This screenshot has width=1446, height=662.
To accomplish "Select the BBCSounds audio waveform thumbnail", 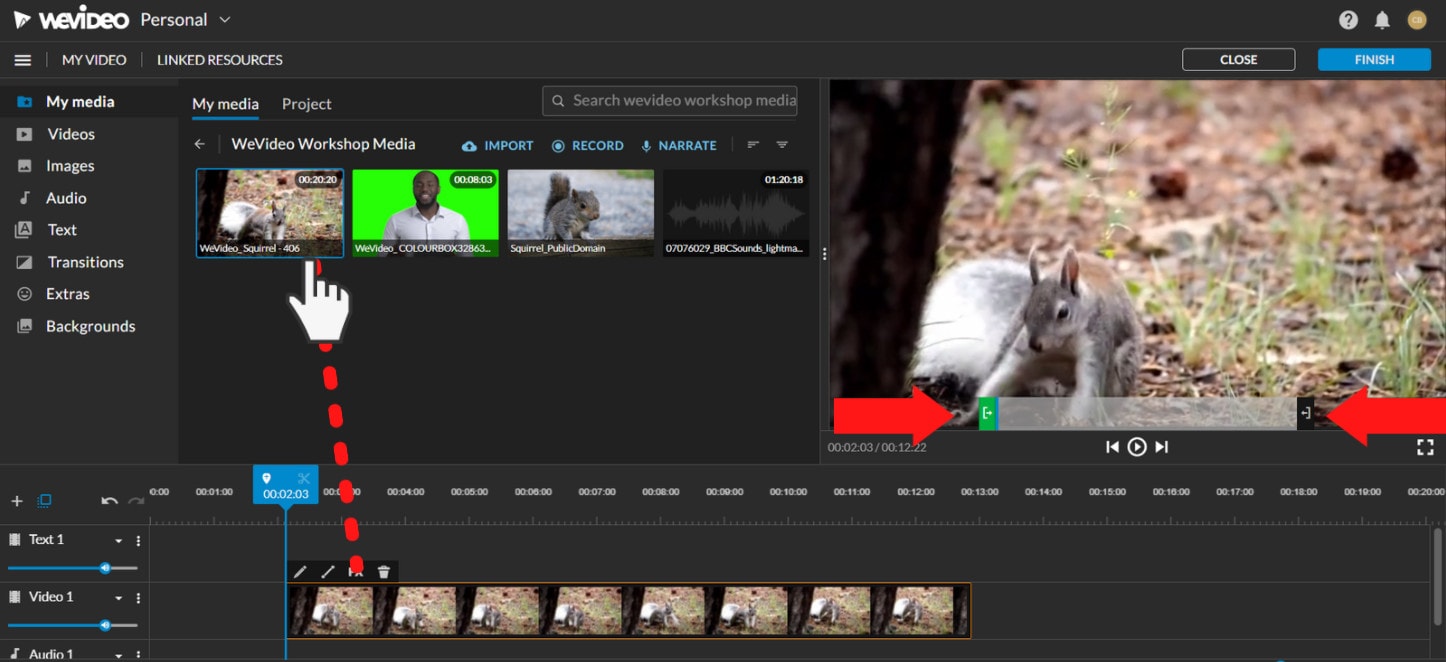I will pyautogui.click(x=736, y=213).
